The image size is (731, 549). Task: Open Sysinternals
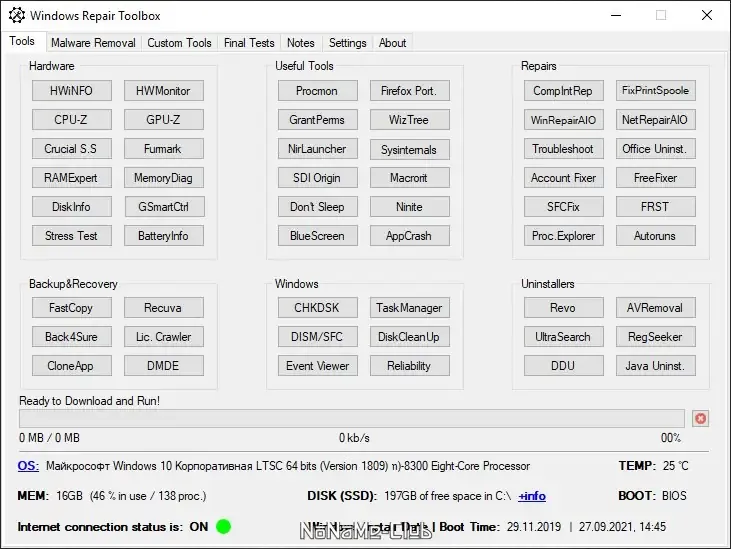click(410, 150)
